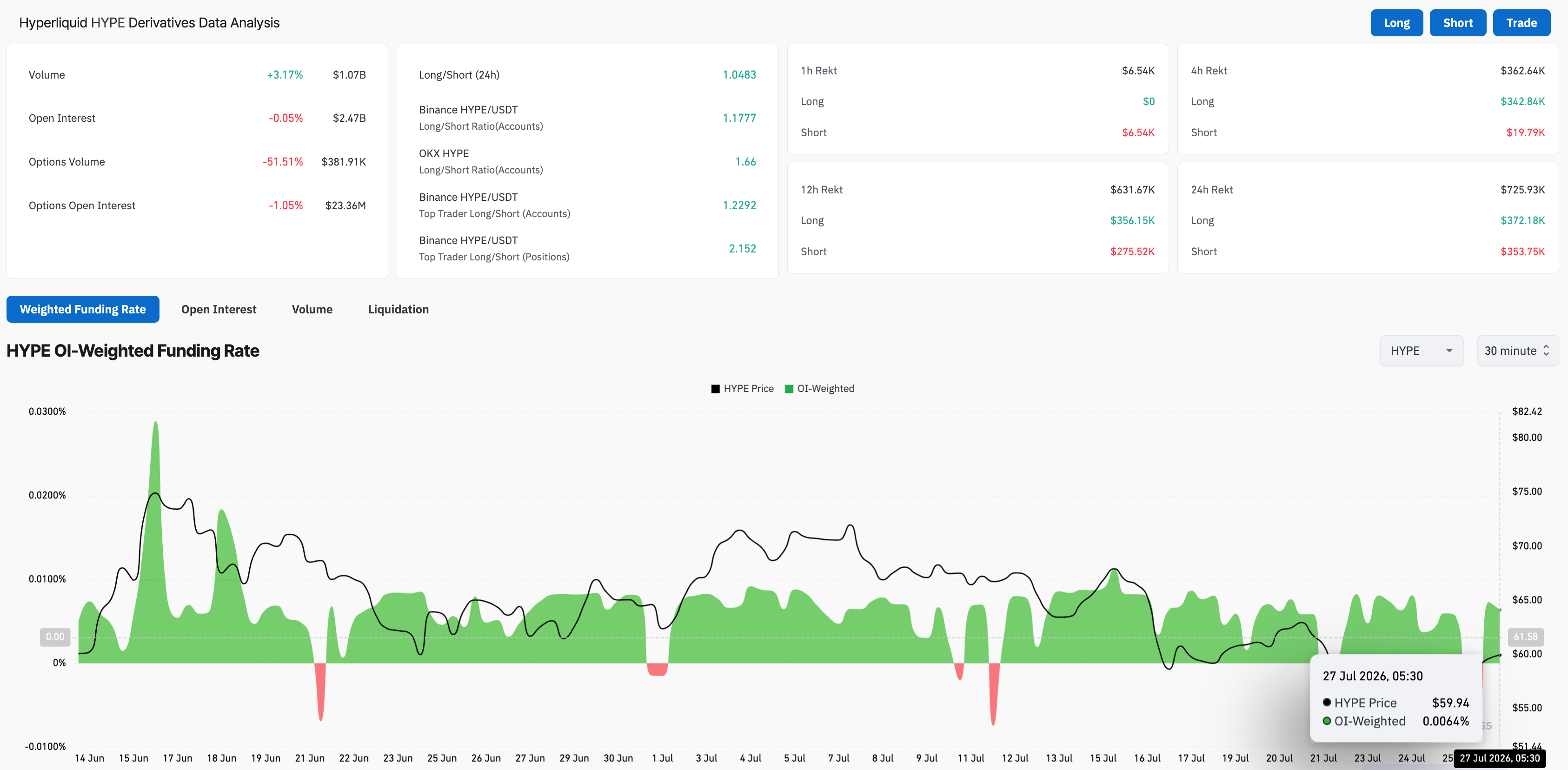Switch to the Open Interest tab
This screenshot has width=1568, height=770.
click(219, 309)
